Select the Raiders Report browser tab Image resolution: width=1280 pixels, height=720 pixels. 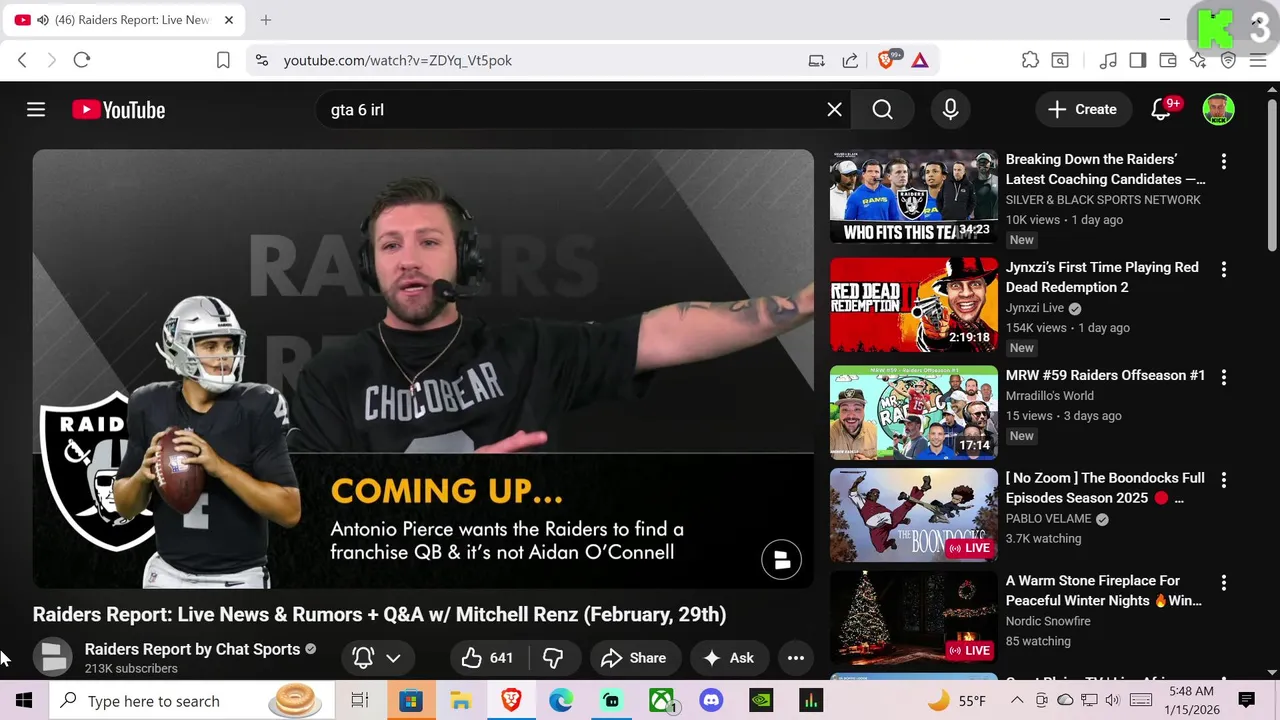(x=124, y=20)
